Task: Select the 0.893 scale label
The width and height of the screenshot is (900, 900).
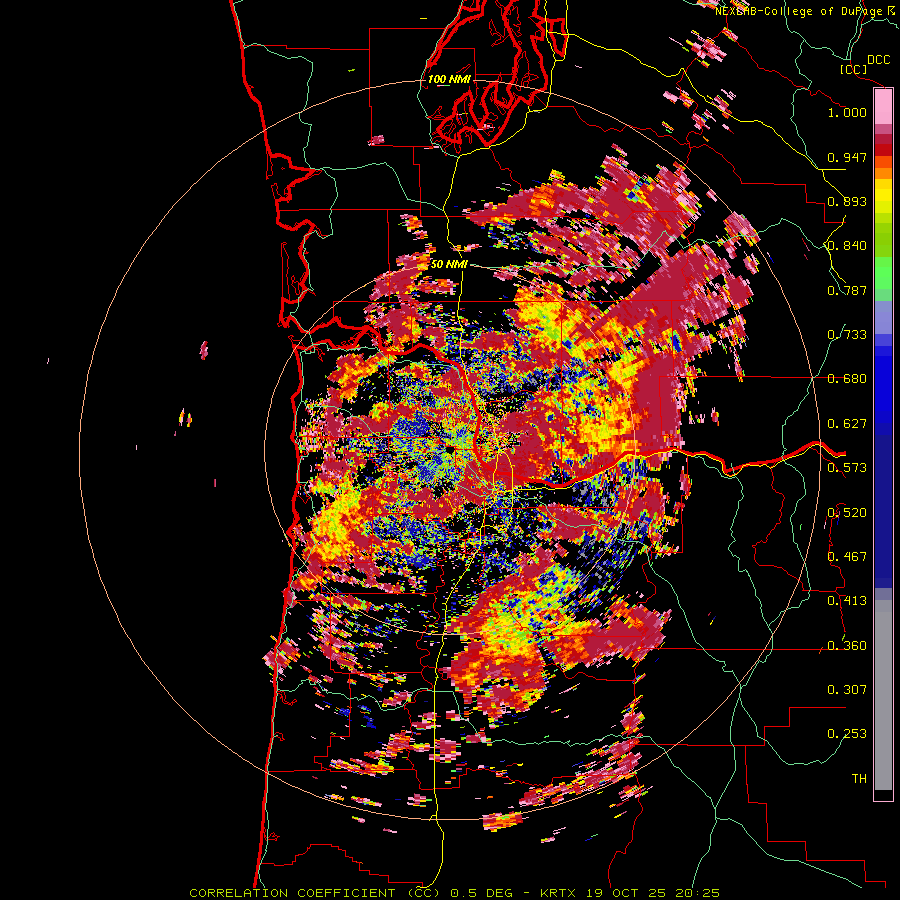Action: [x=847, y=201]
